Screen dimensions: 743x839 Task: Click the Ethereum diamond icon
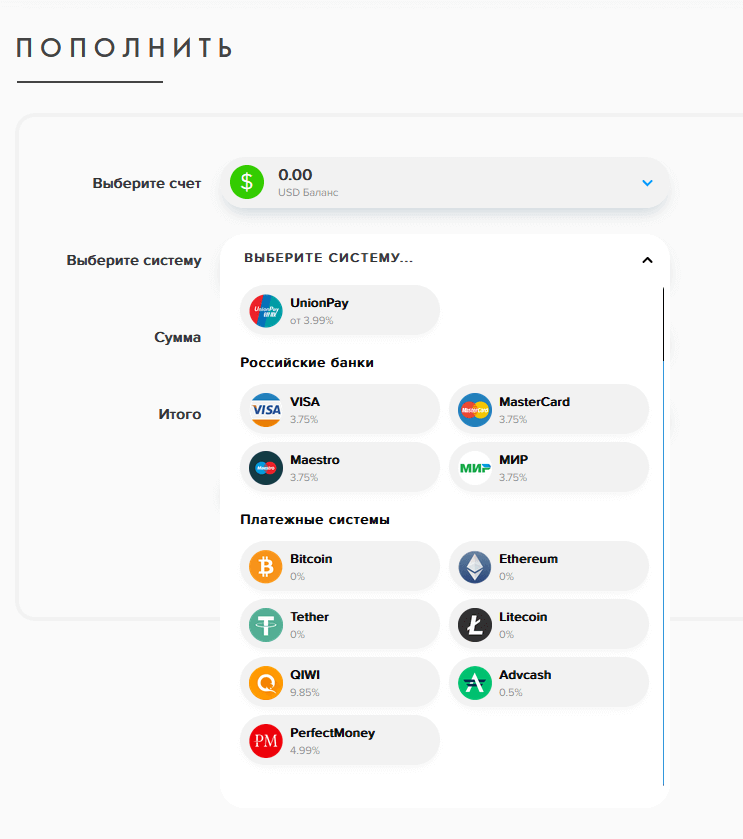coord(475,567)
